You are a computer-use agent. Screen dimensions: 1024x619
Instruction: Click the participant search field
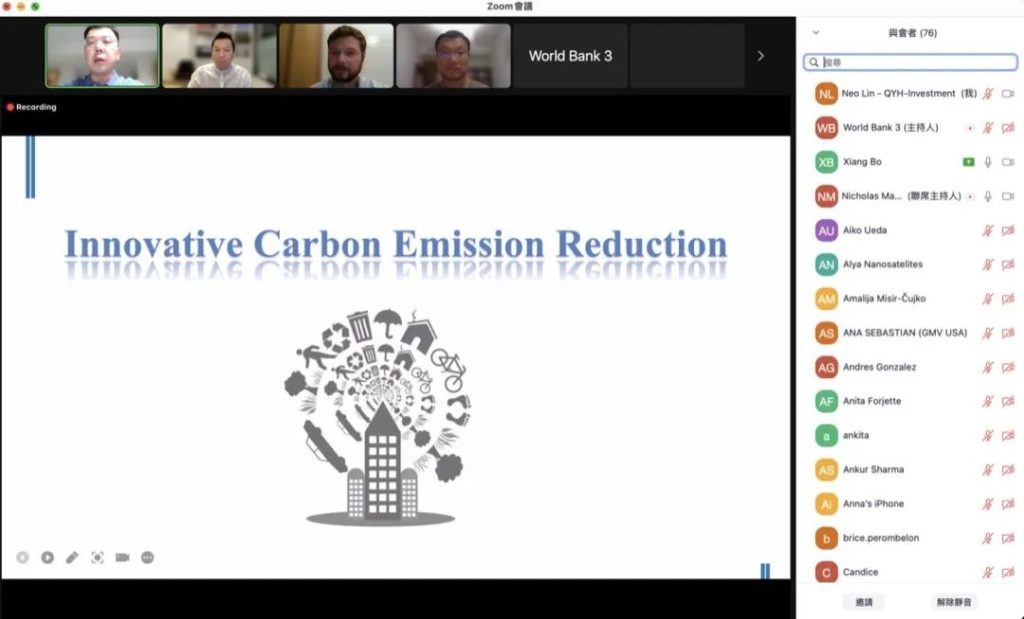click(x=910, y=62)
